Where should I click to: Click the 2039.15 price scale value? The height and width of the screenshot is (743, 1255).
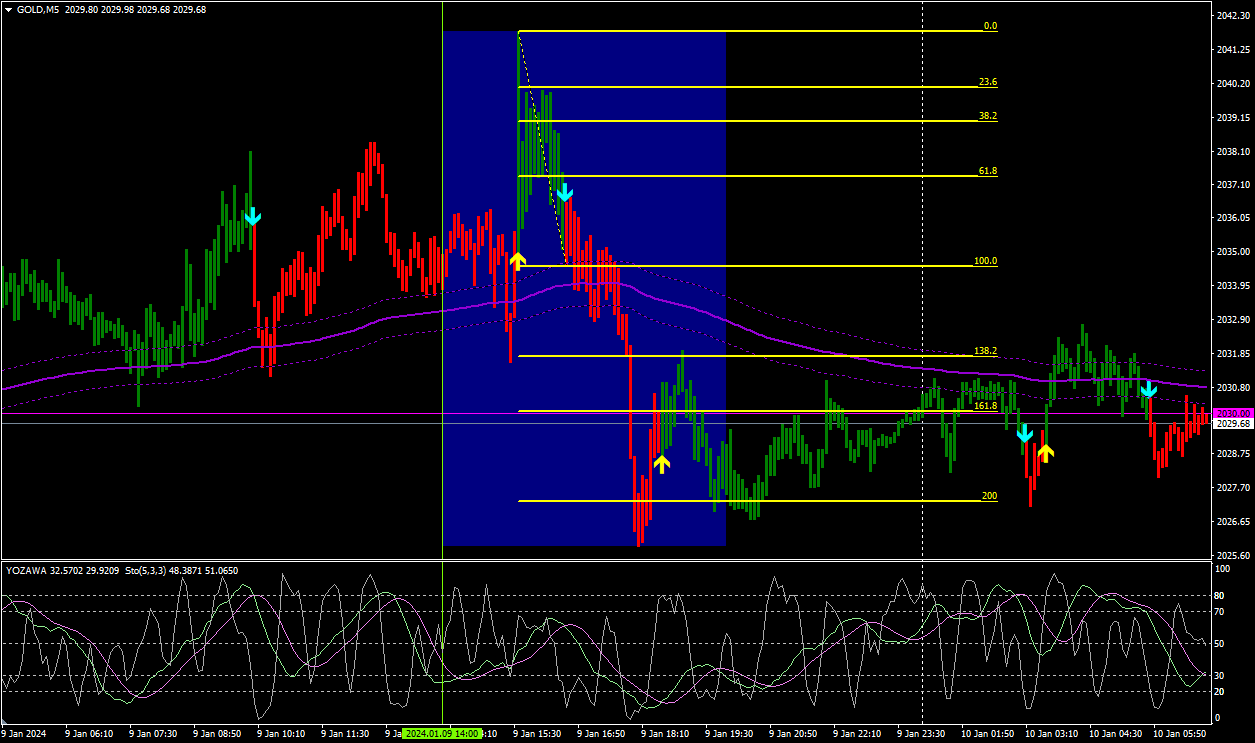coord(1232,117)
